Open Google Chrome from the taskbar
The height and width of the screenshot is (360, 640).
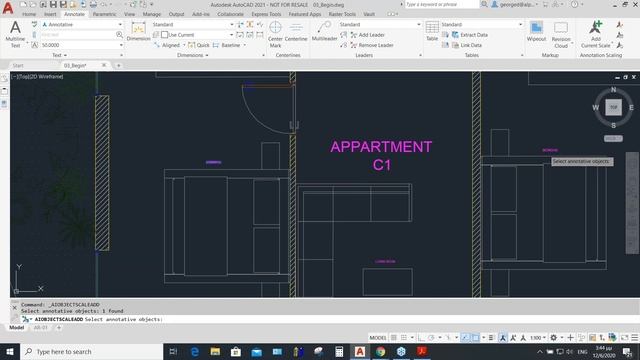click(x=380, y=351)
